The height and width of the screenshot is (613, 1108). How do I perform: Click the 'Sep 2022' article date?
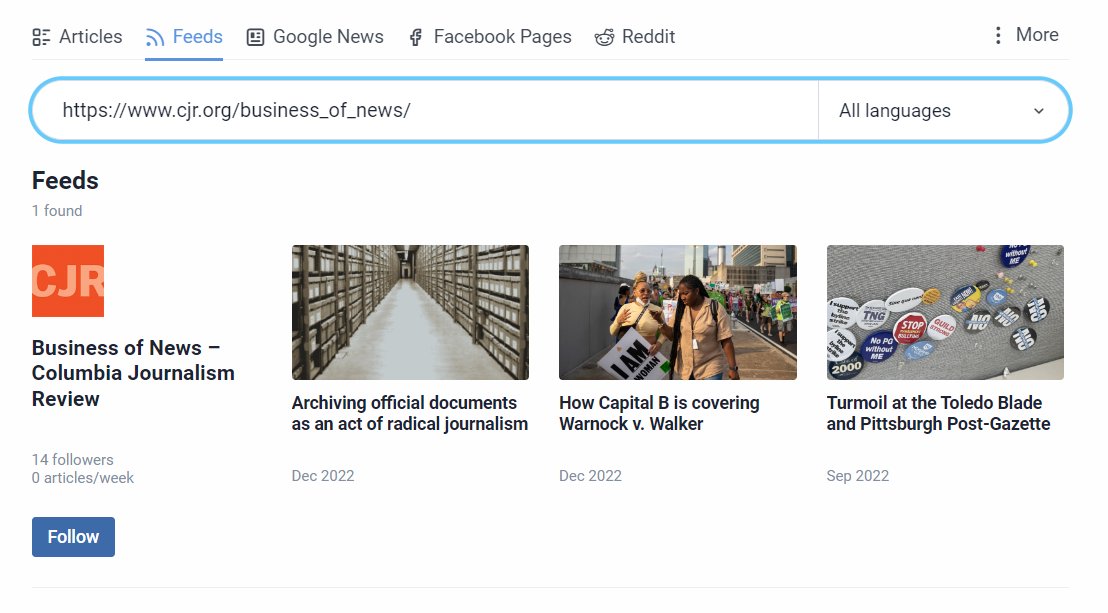pyautogui.click(x=858, y=476)
